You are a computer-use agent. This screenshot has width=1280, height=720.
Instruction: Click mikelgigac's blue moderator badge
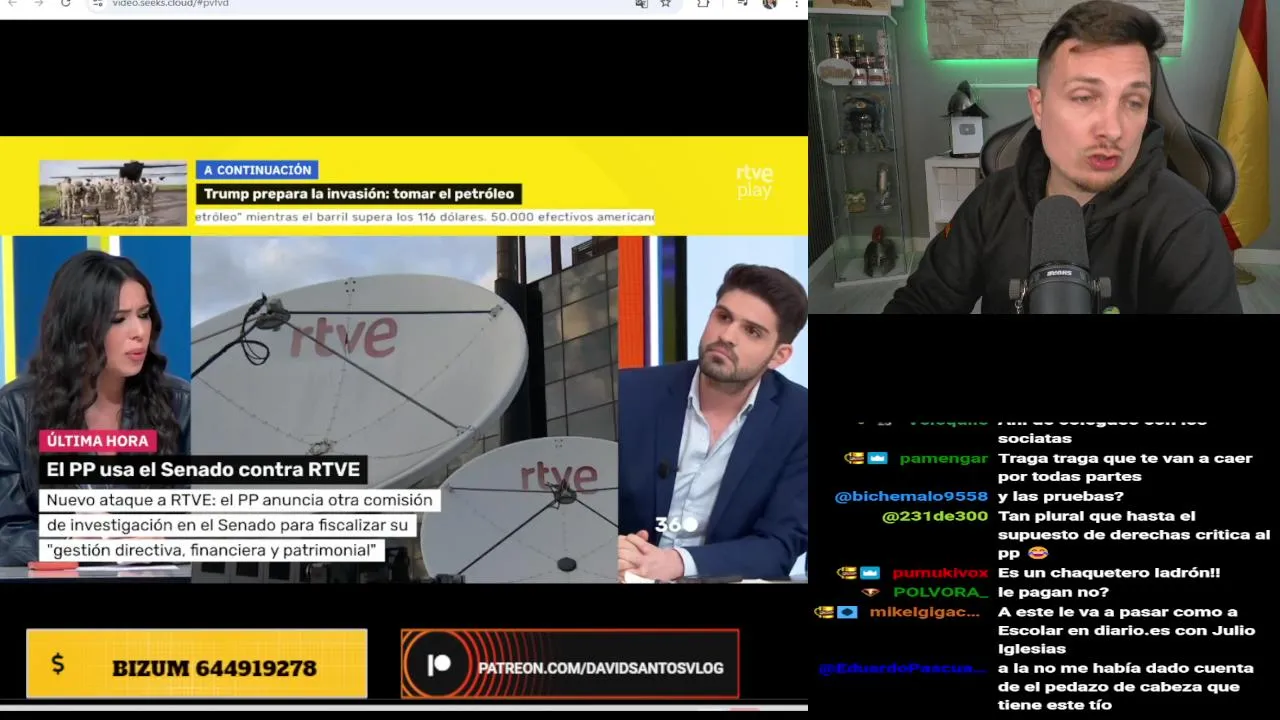pos(847,612)
